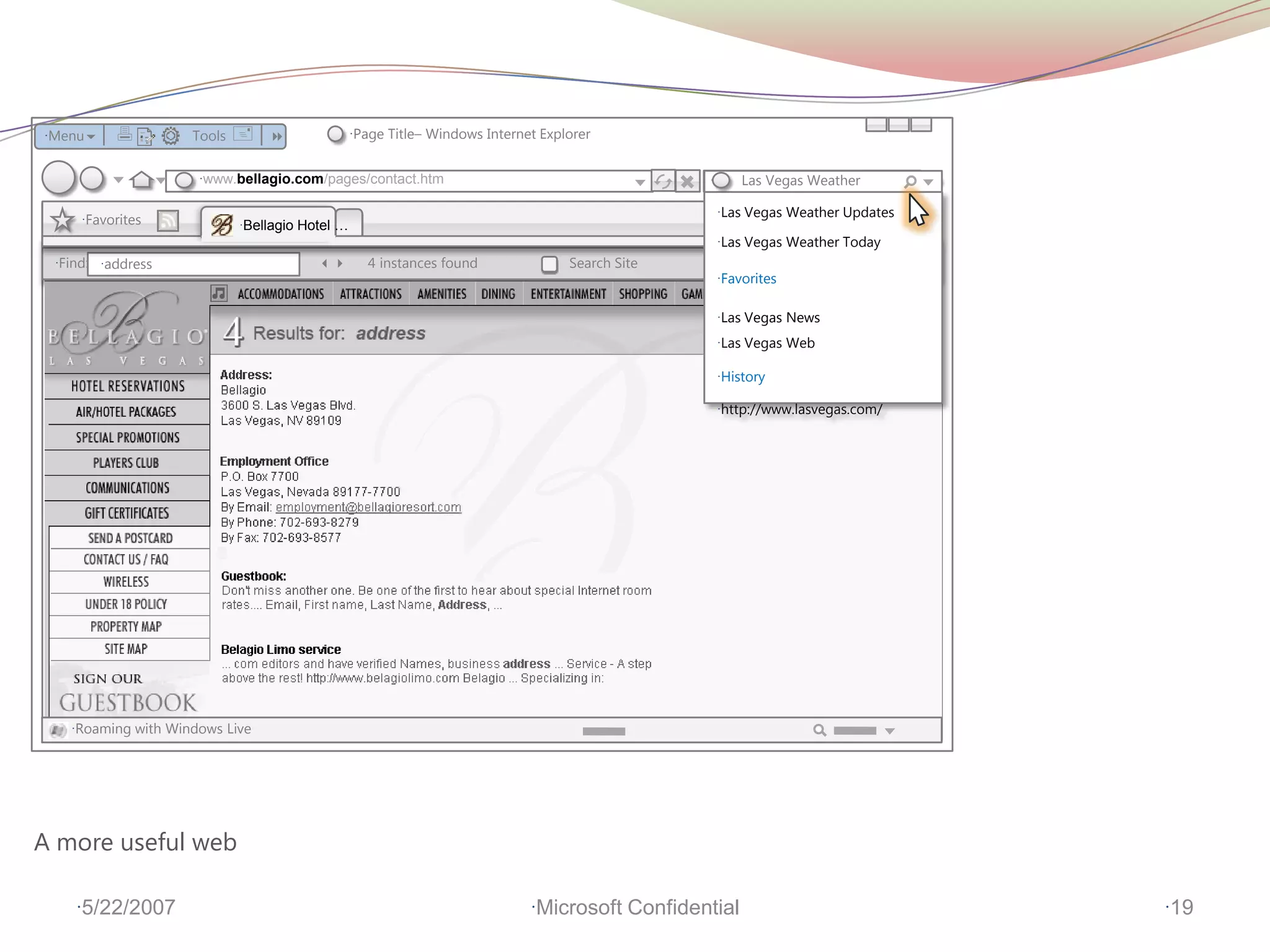Image resolution: width=1270 pixels, height=952 pixels.
Task: Click Hotel Reservations sidebar link
Action: pos(128,386)
